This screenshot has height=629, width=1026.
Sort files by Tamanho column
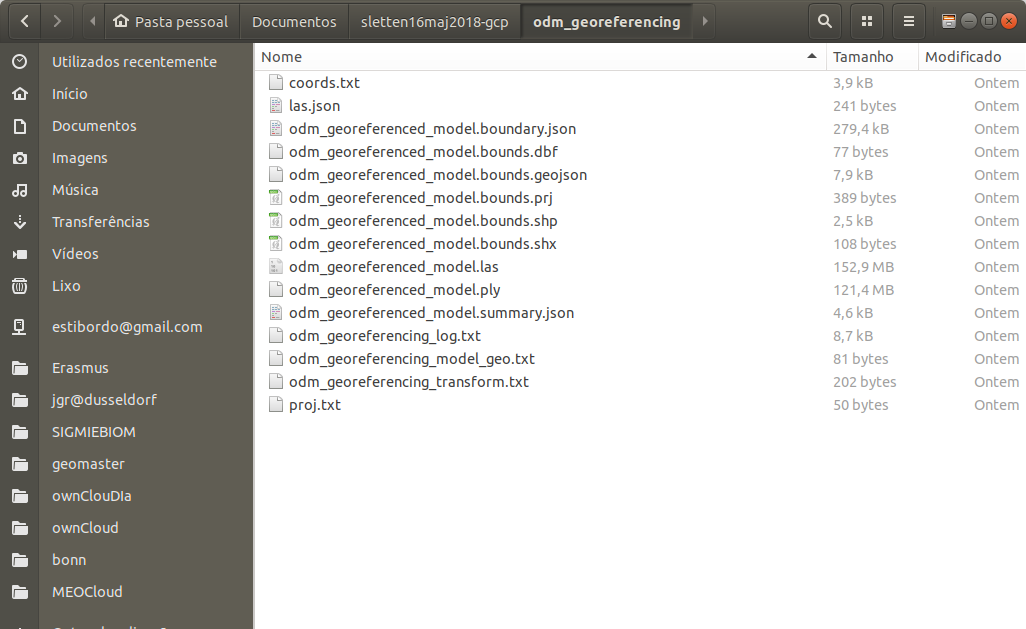coord(863,57)
